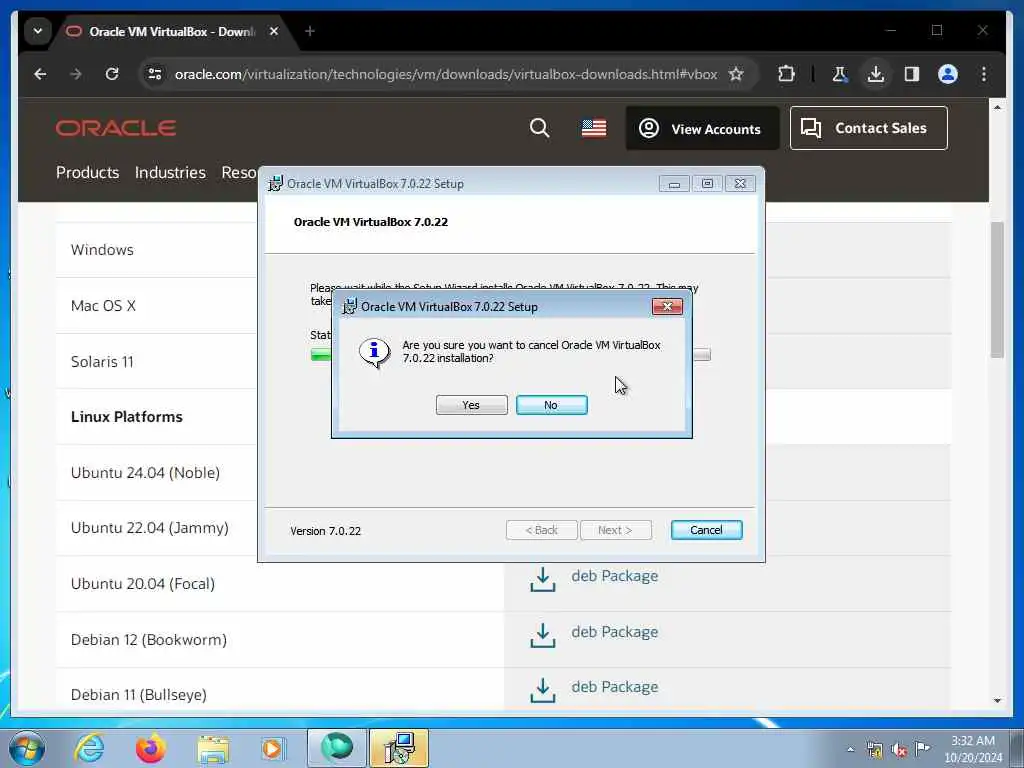Click the Windows platform row
The image size is (1024, 768).
pos(157,249)
